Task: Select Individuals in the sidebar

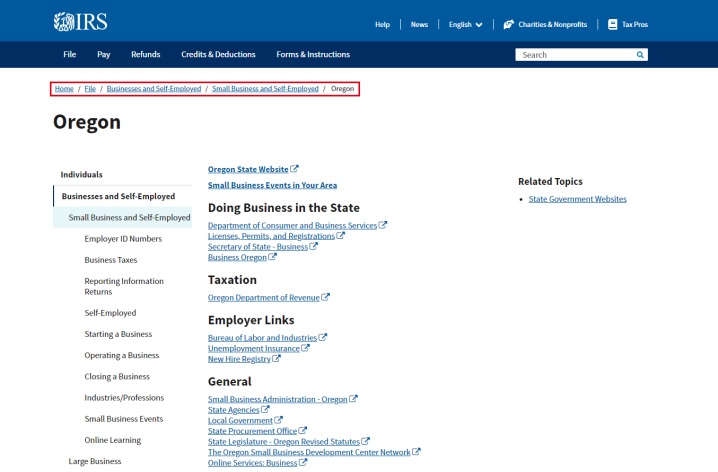Action: point(82,174)
